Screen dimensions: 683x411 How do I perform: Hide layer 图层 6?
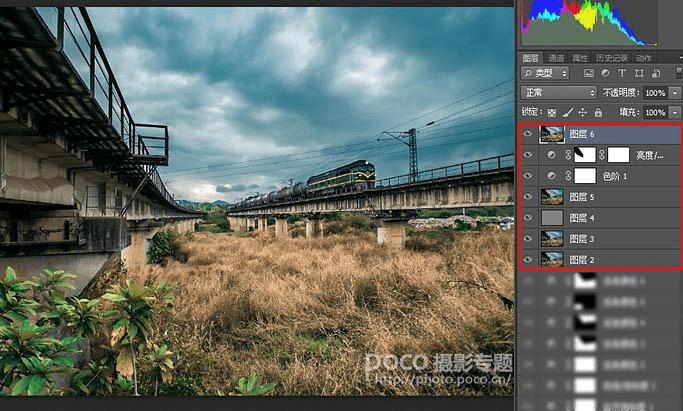pos(528,134)
